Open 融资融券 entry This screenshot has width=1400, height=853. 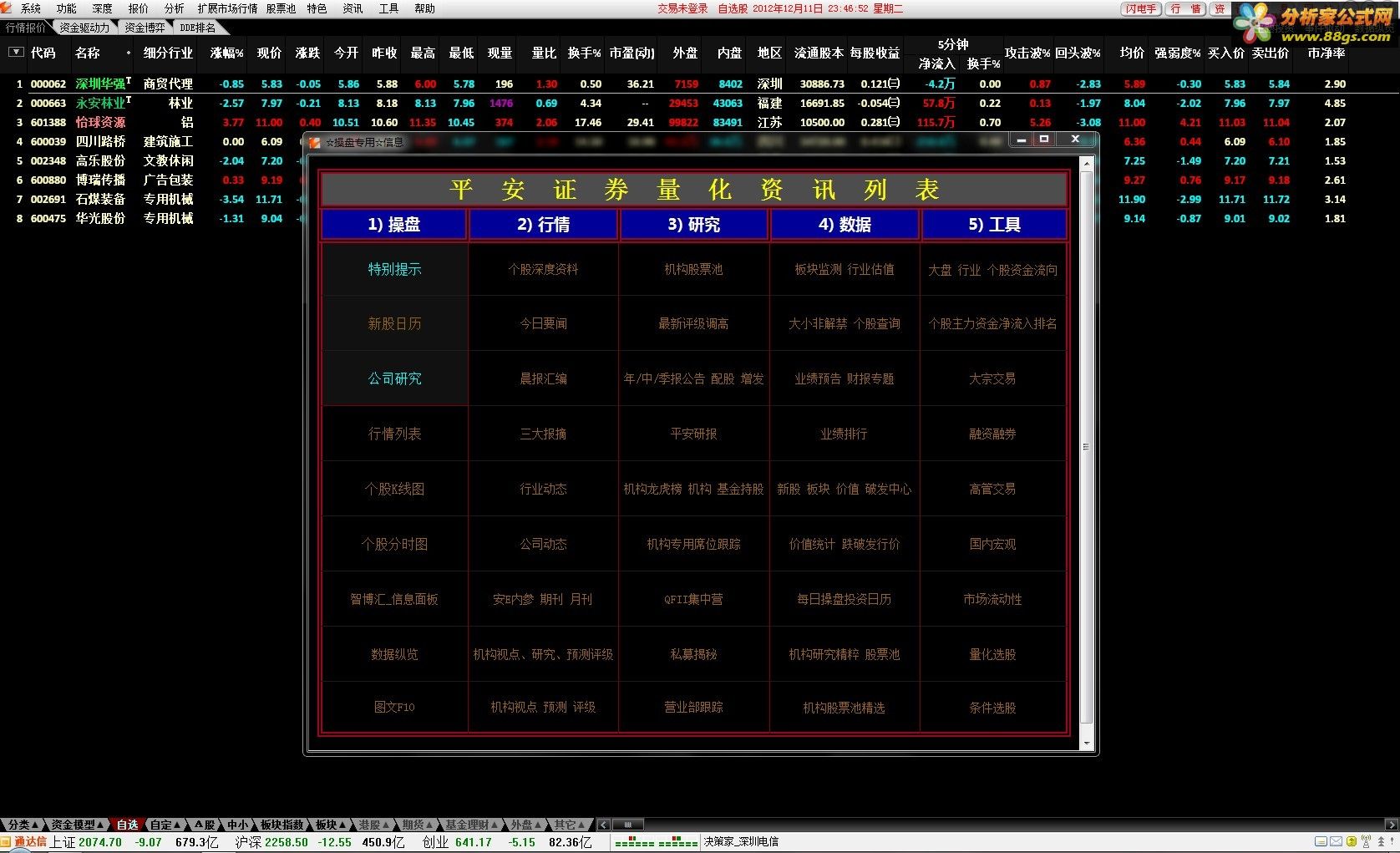point(992,434)
